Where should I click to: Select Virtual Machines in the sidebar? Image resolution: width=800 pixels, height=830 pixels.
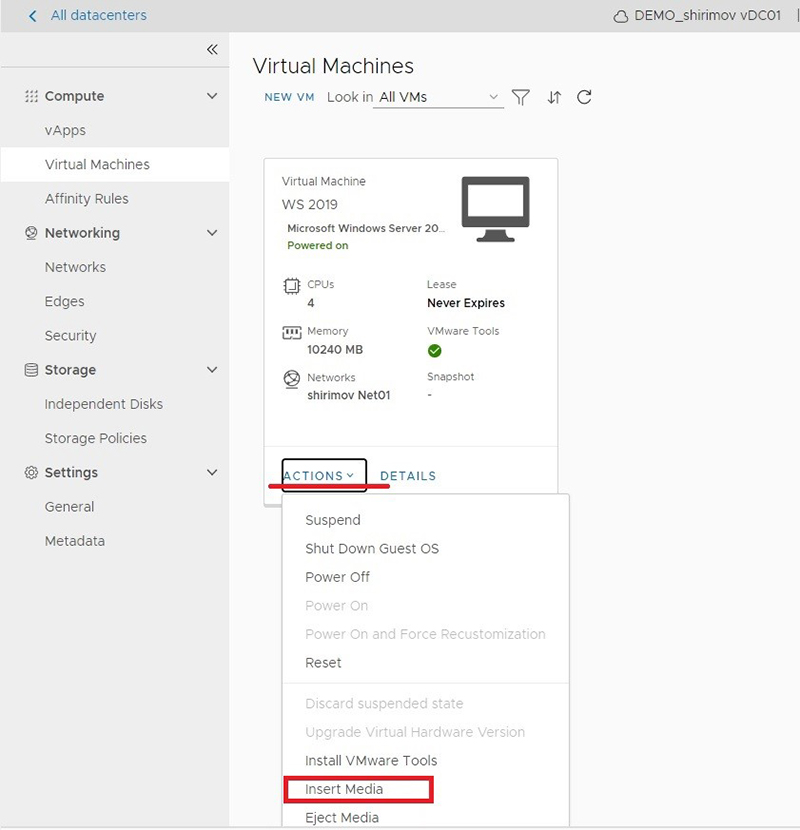tap(97, 165)
